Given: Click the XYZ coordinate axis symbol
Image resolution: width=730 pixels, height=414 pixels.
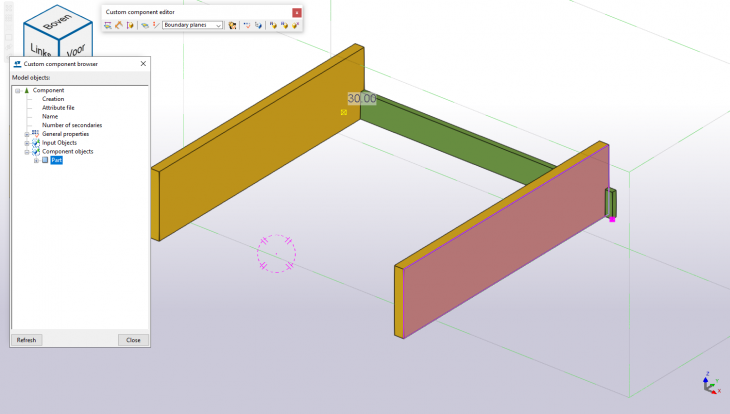Looking at the screenshot, I should [x=711, y=383].
